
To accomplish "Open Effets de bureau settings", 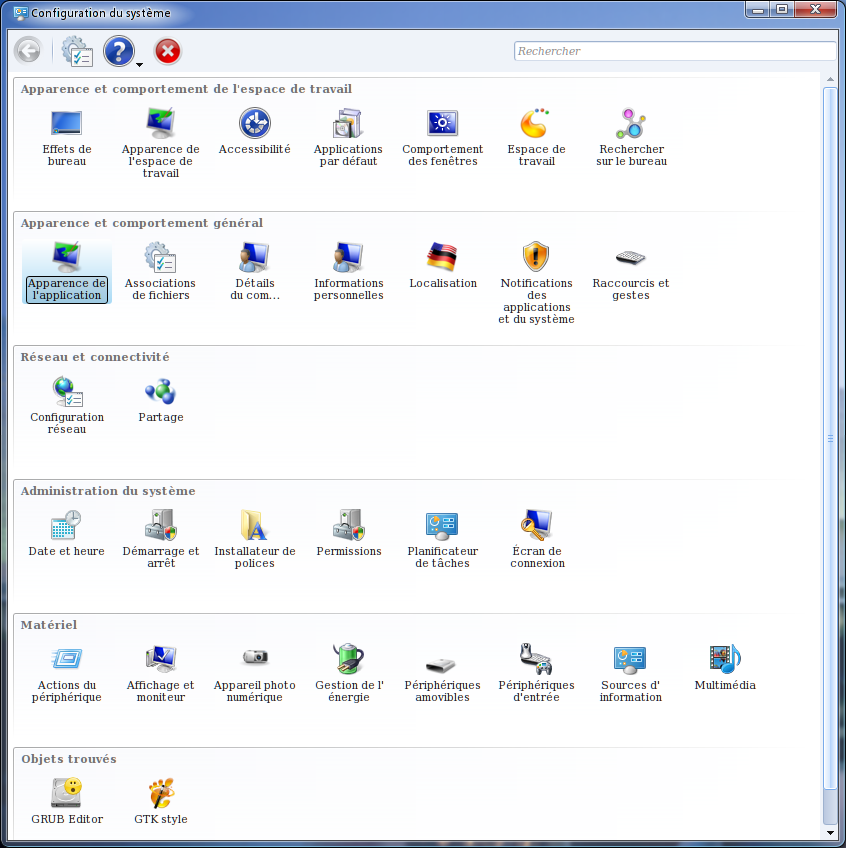I will [67, 137].
